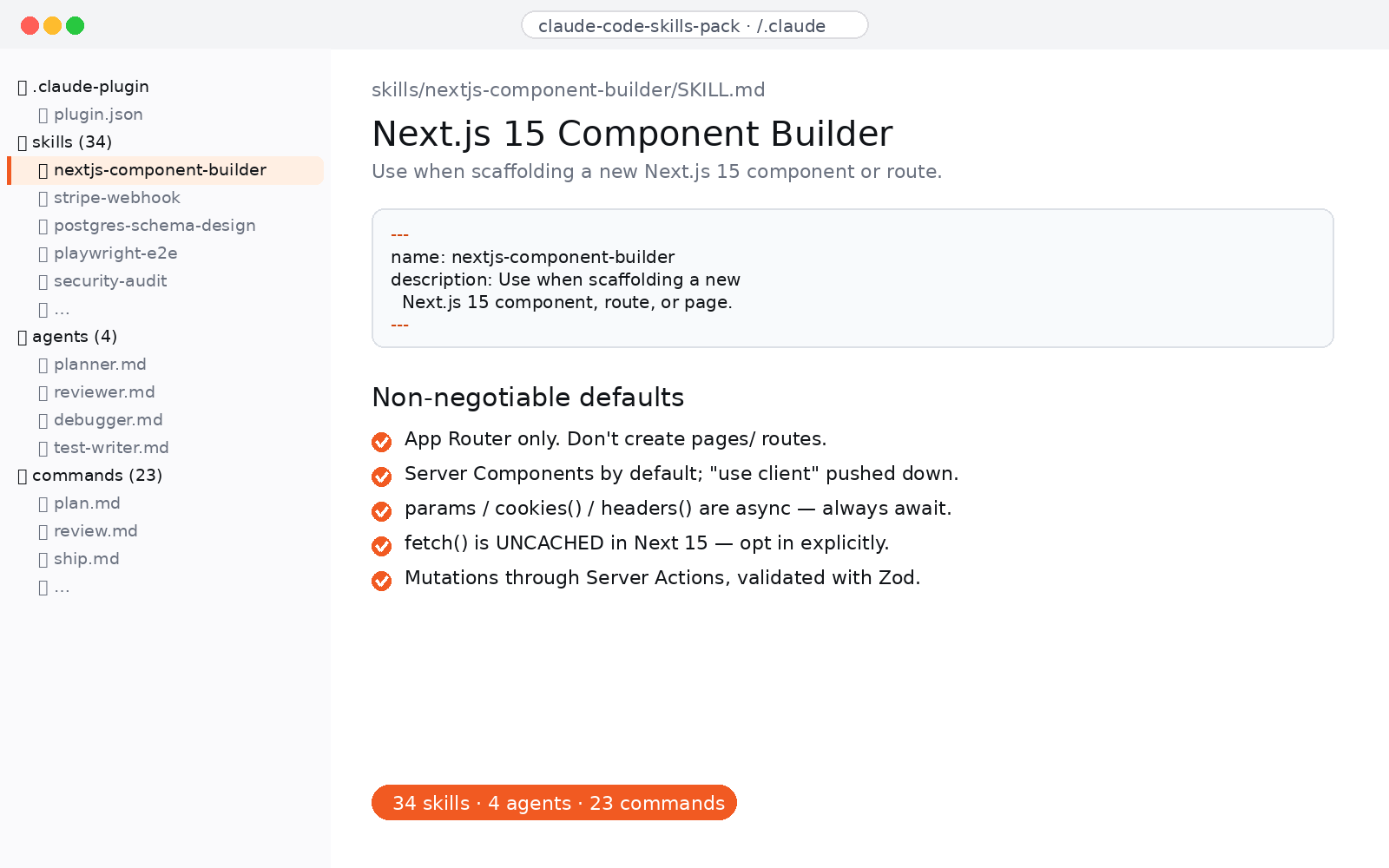Toggle the App Router only checkmark

coord(382,442)
